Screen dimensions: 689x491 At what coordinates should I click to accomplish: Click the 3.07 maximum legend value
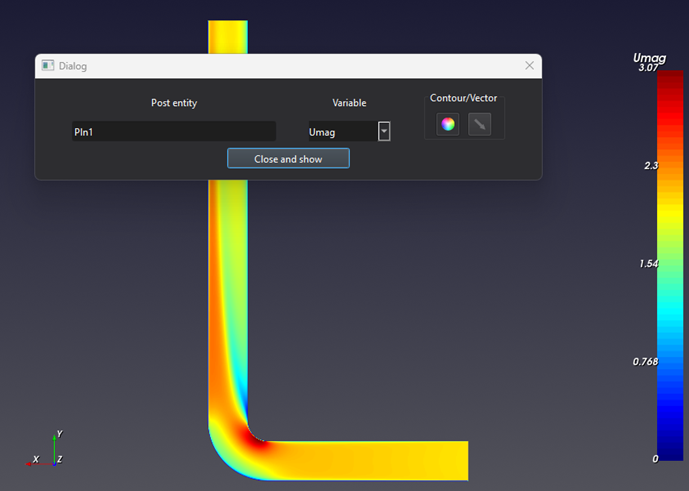click(x=647, y=69)
